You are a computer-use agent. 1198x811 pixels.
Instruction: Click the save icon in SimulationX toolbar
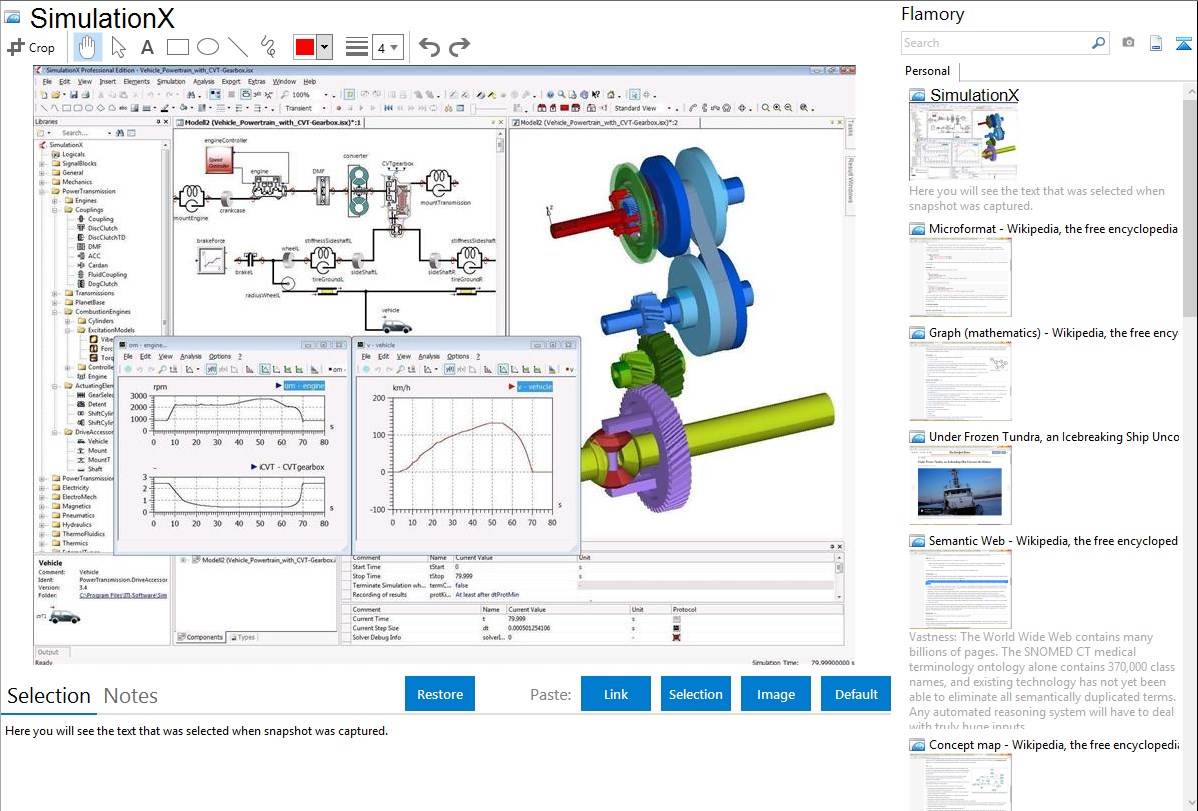73,95
